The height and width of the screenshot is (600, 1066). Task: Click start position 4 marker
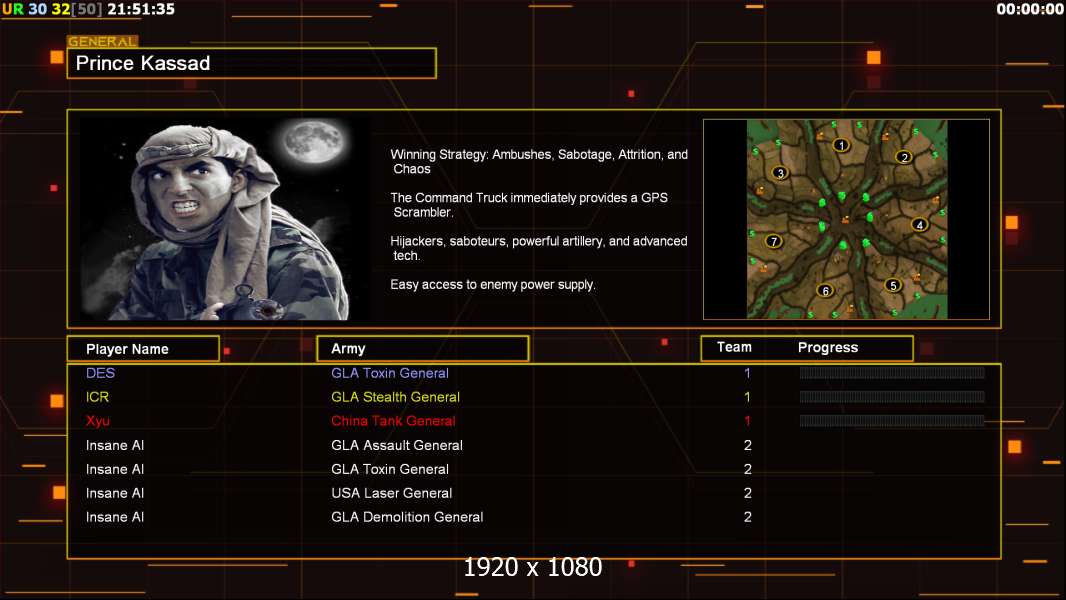pos(920,225)
